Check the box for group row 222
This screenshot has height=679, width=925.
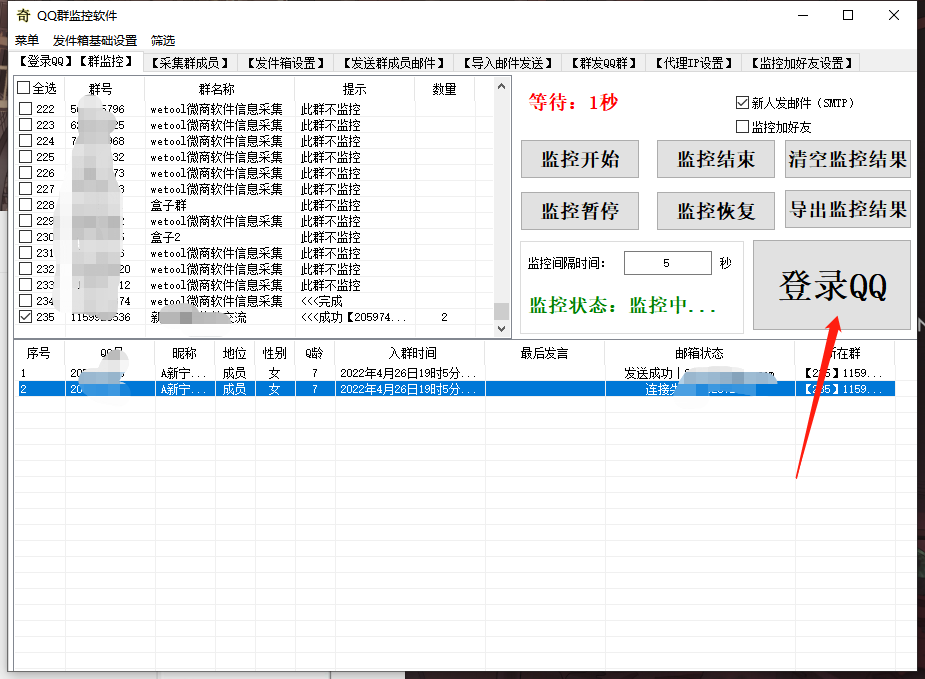[25, 109]
